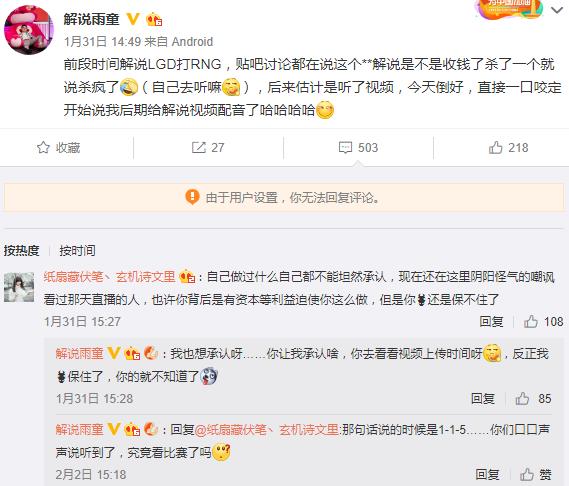Sort comments by 按时间

[77, 250]
